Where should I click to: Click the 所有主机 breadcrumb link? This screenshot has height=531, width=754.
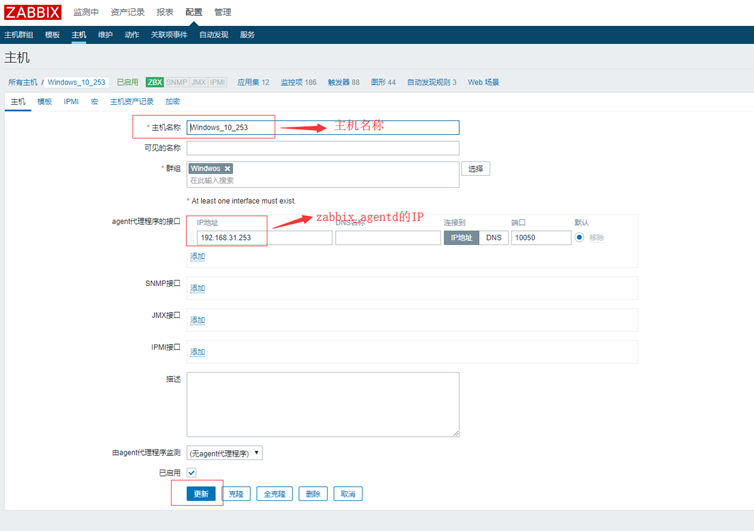[x=23, y=82]
